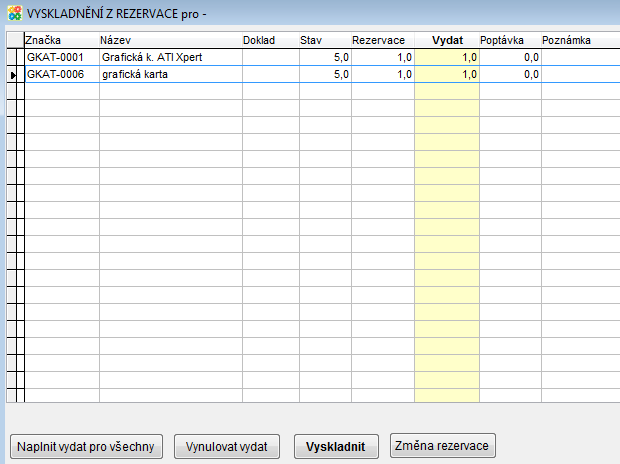620x464 pixels.
Task: Click the Doklad cell for GKAT-0006
Action: (x=271, y=74)
